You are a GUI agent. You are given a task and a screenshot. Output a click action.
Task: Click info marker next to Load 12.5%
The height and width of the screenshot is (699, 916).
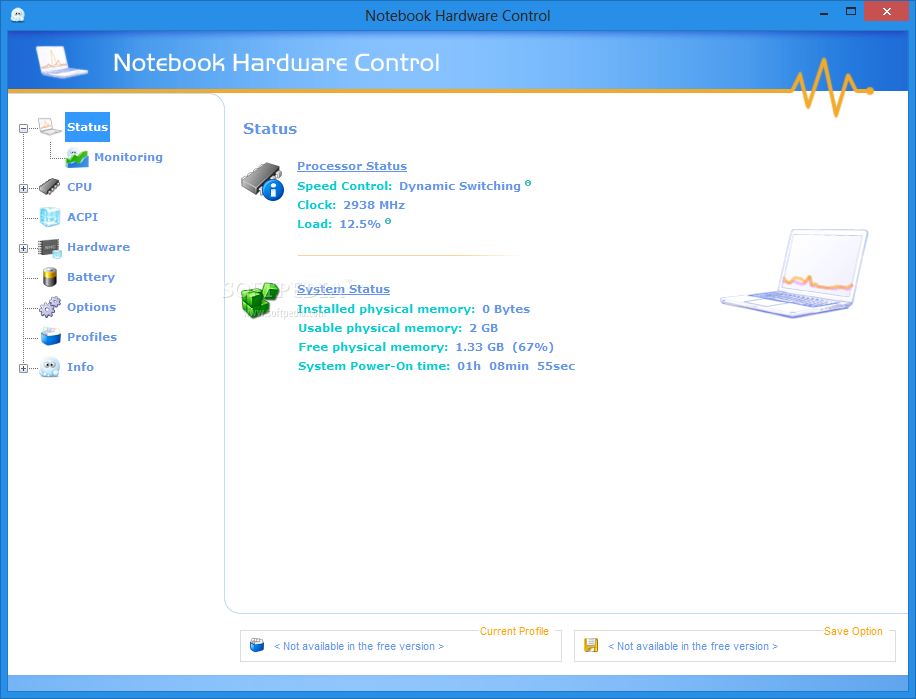pos(388,221)
